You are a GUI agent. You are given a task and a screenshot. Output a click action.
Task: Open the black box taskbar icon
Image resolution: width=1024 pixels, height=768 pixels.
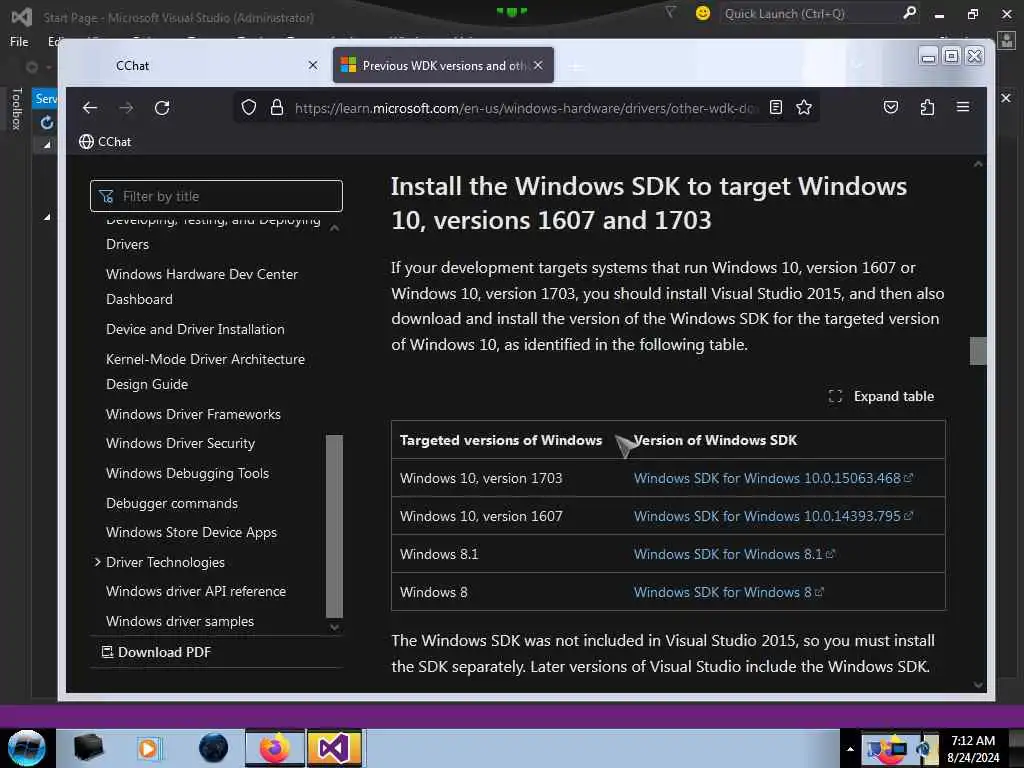88,748
